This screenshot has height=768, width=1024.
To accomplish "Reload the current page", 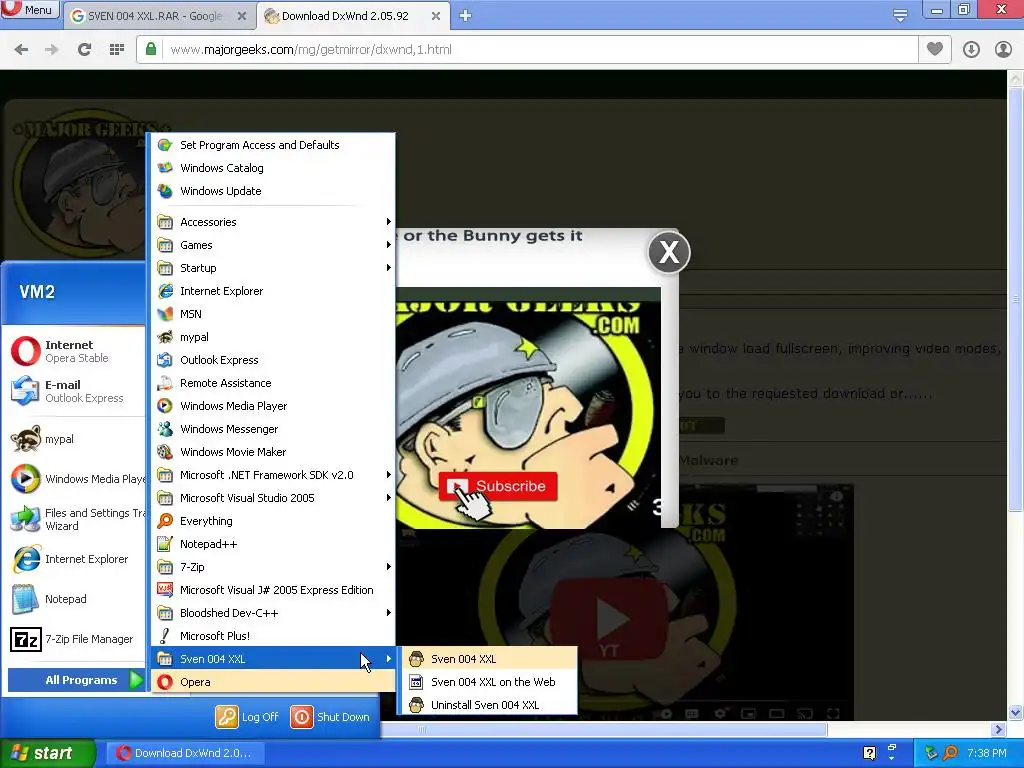I will pyautogui.click(x=84, y=50).
